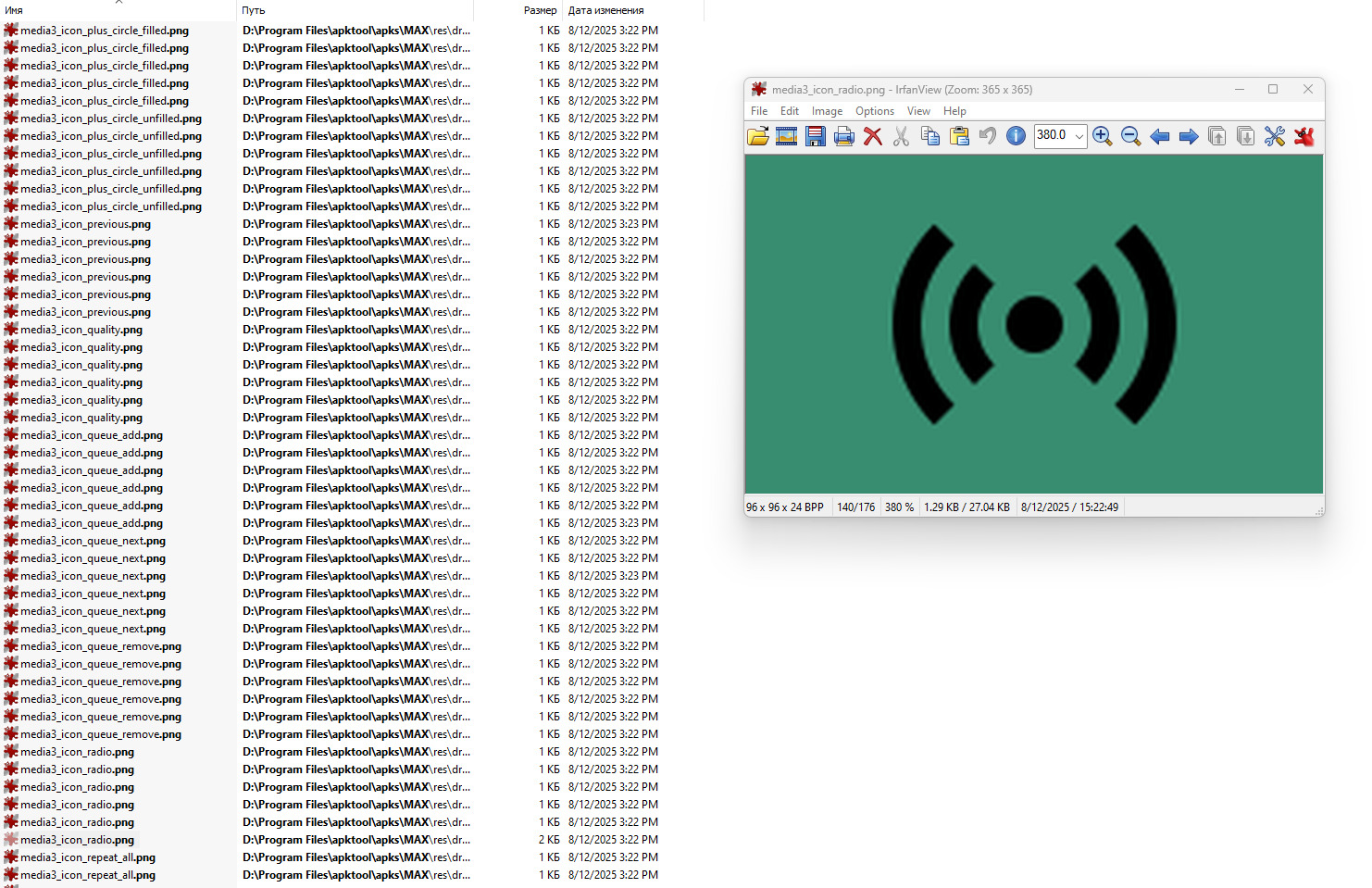Sort list by Дата изменения column header

(x=606, y=10)
